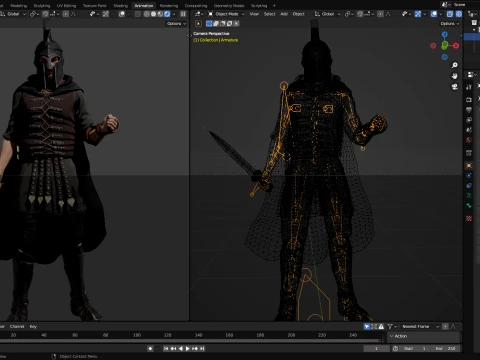Open the View menu in right viewport
Viewport: 480px width, 360px height.
click(x=254, y=14)
